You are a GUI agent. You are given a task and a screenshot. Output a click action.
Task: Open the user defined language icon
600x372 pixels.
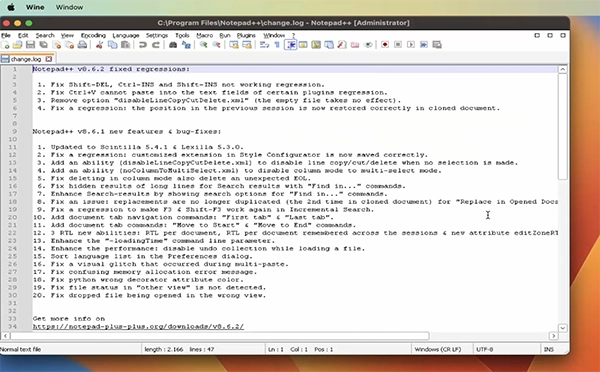(x=303, y=45)
